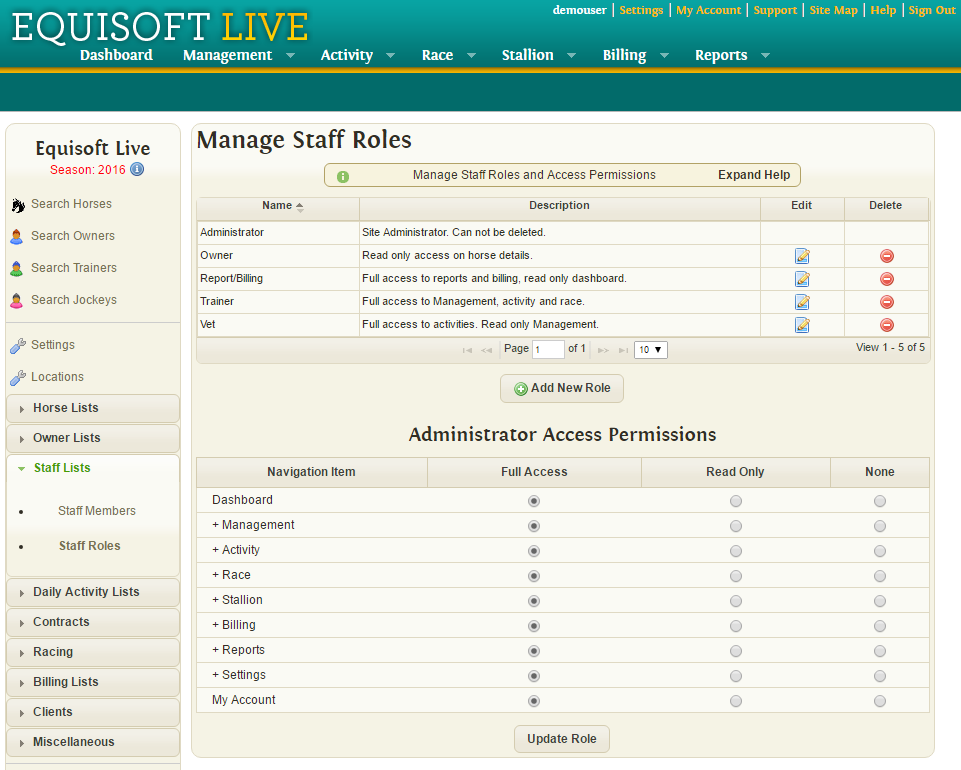Click the owner icon beside Search Owners

pyautogui.click(x=17, y=237)
